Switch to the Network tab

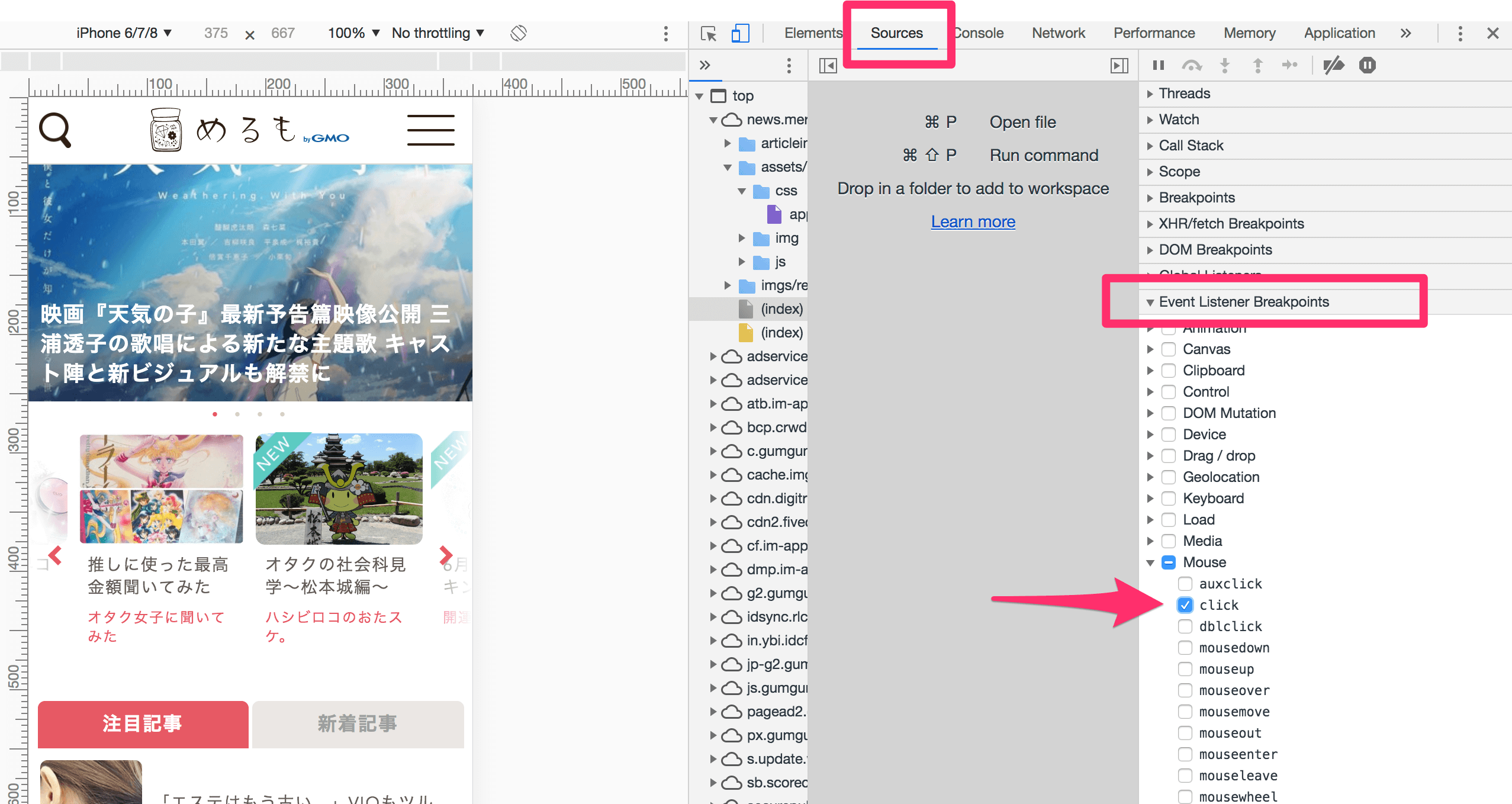1058,33
